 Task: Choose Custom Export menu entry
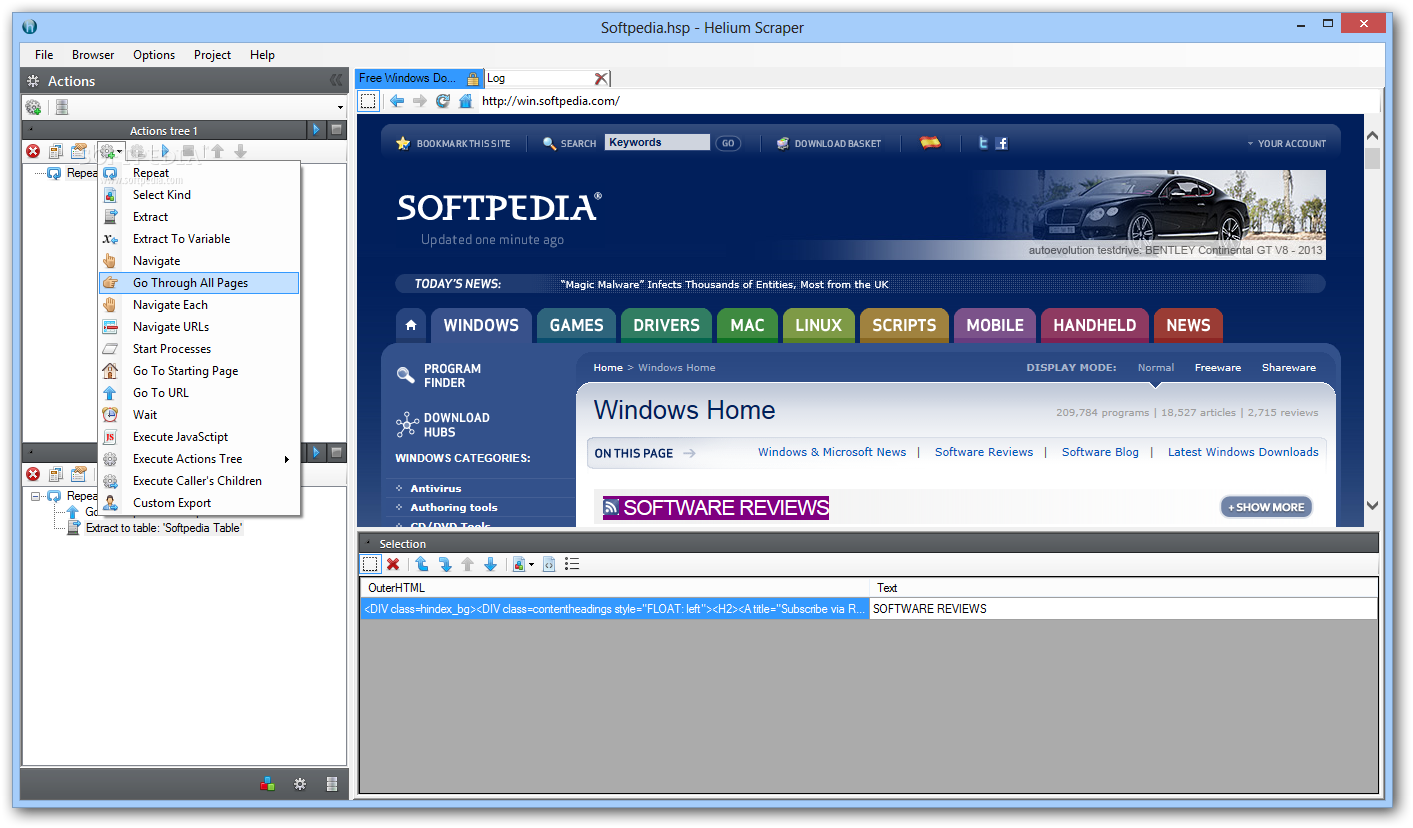coord(199,503)
